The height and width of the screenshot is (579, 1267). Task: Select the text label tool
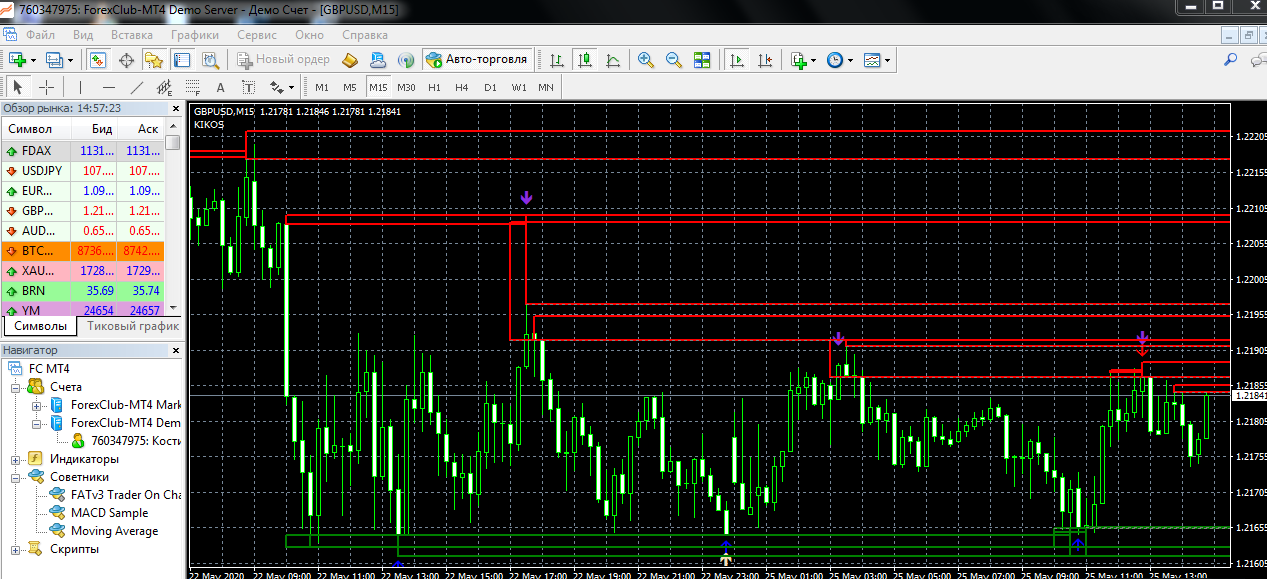[221, 87]
